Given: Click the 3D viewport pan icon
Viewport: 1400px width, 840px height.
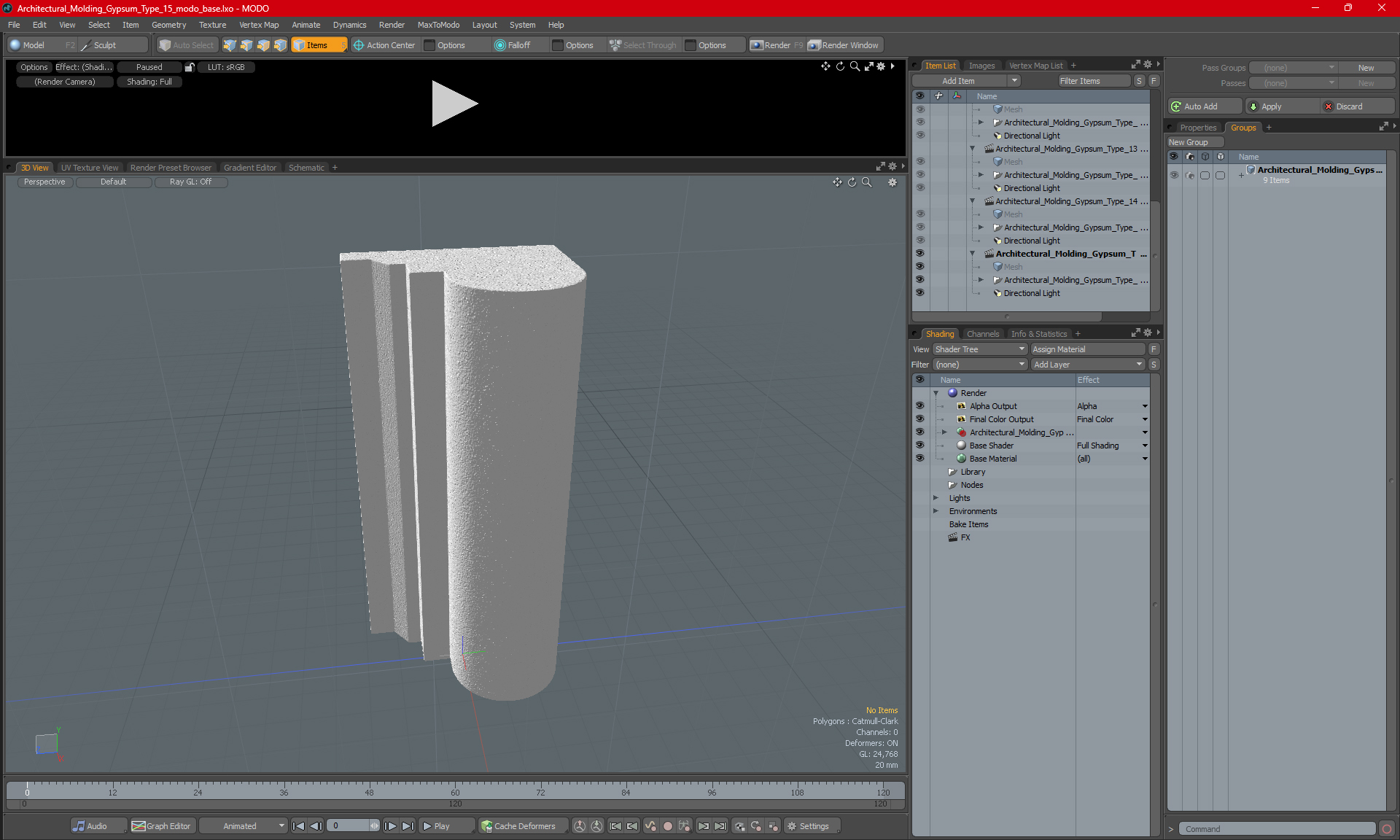Looking at the screenshot, I should click(837, 182).
